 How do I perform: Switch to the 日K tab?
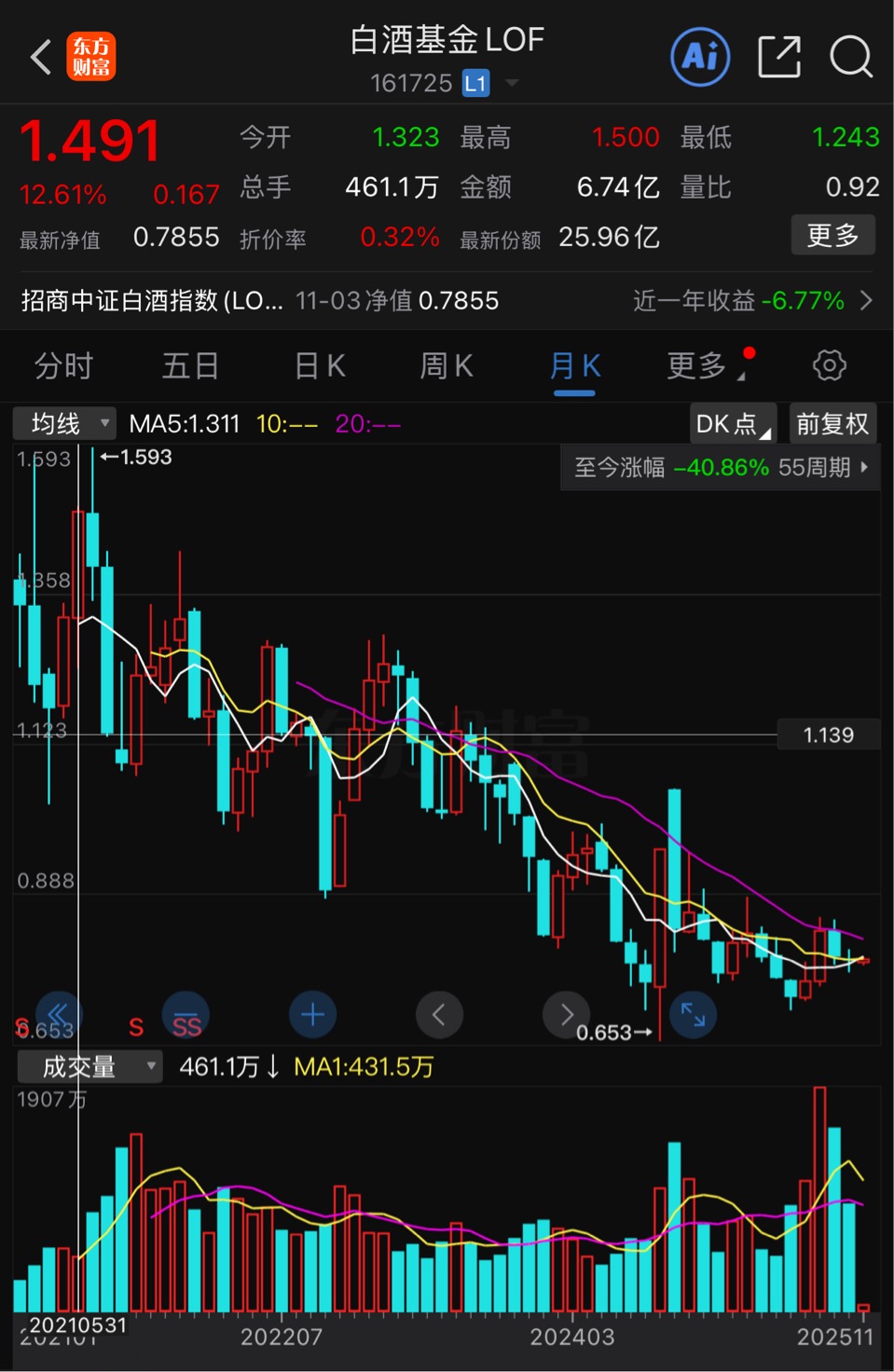(320, 365)
